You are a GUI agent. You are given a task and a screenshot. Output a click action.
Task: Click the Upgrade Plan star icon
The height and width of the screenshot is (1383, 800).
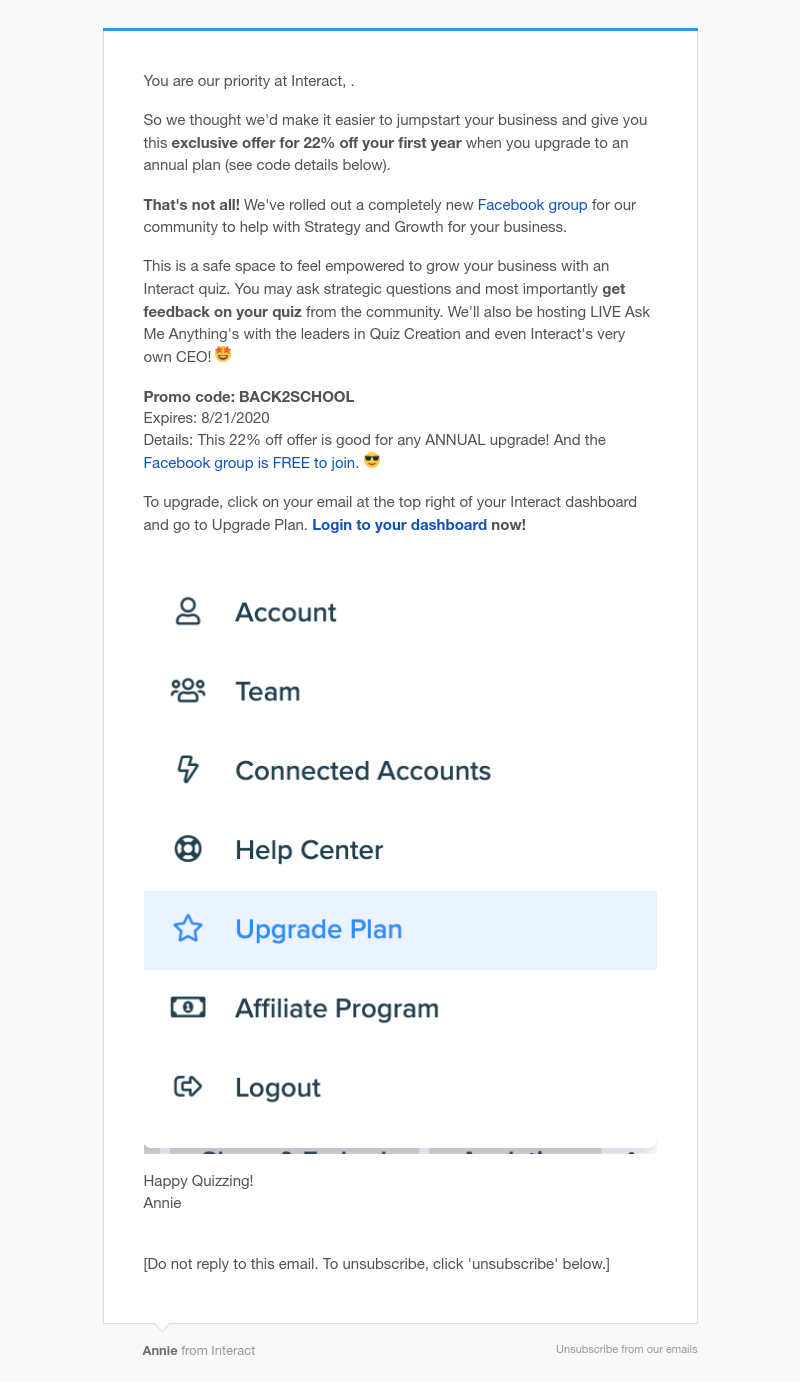click(x=188, y=929)
